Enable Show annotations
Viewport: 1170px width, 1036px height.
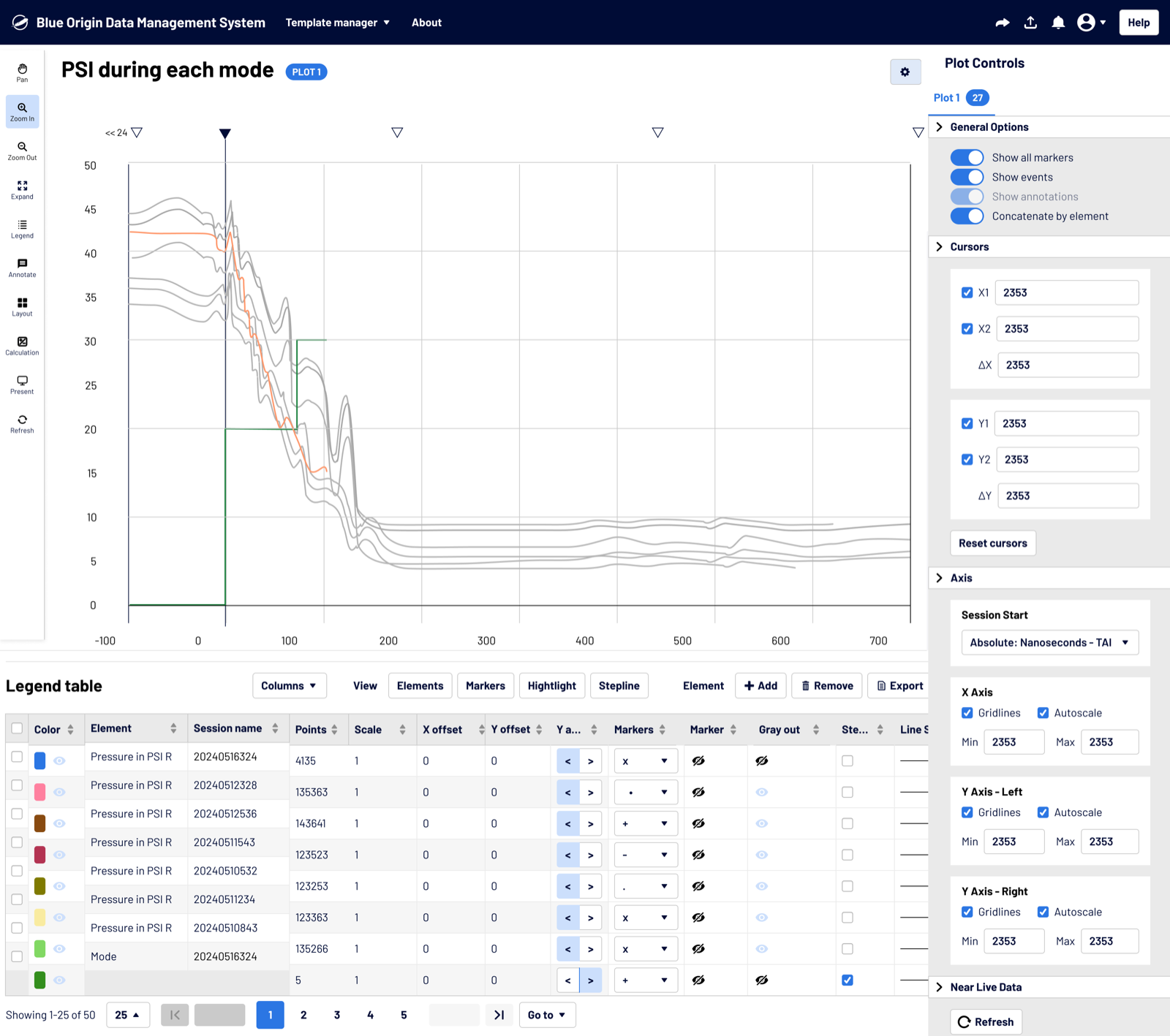point(967,196)
